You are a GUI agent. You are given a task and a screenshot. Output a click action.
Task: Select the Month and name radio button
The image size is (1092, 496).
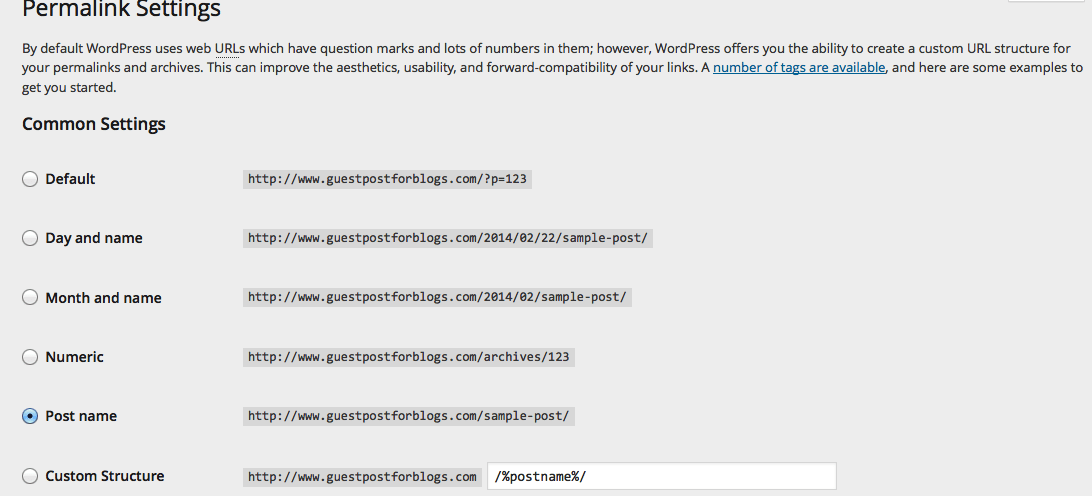30,297
